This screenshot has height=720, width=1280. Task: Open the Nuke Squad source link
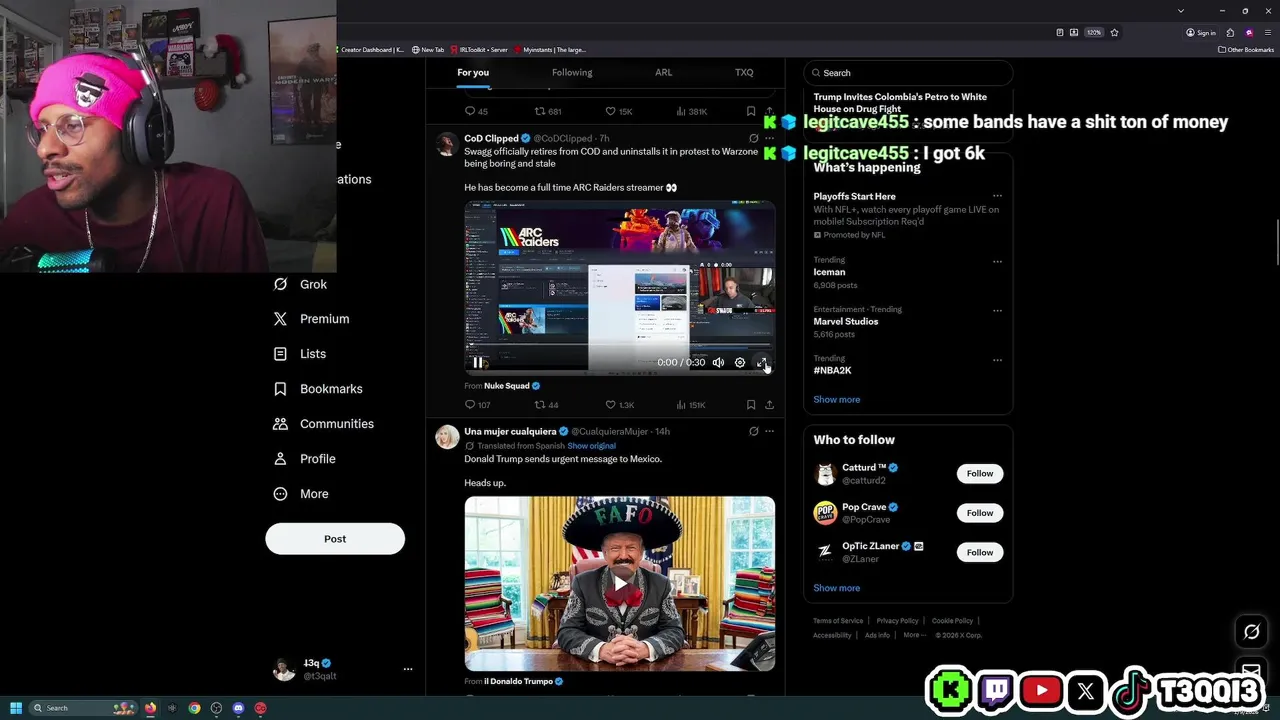coord(507,386)
